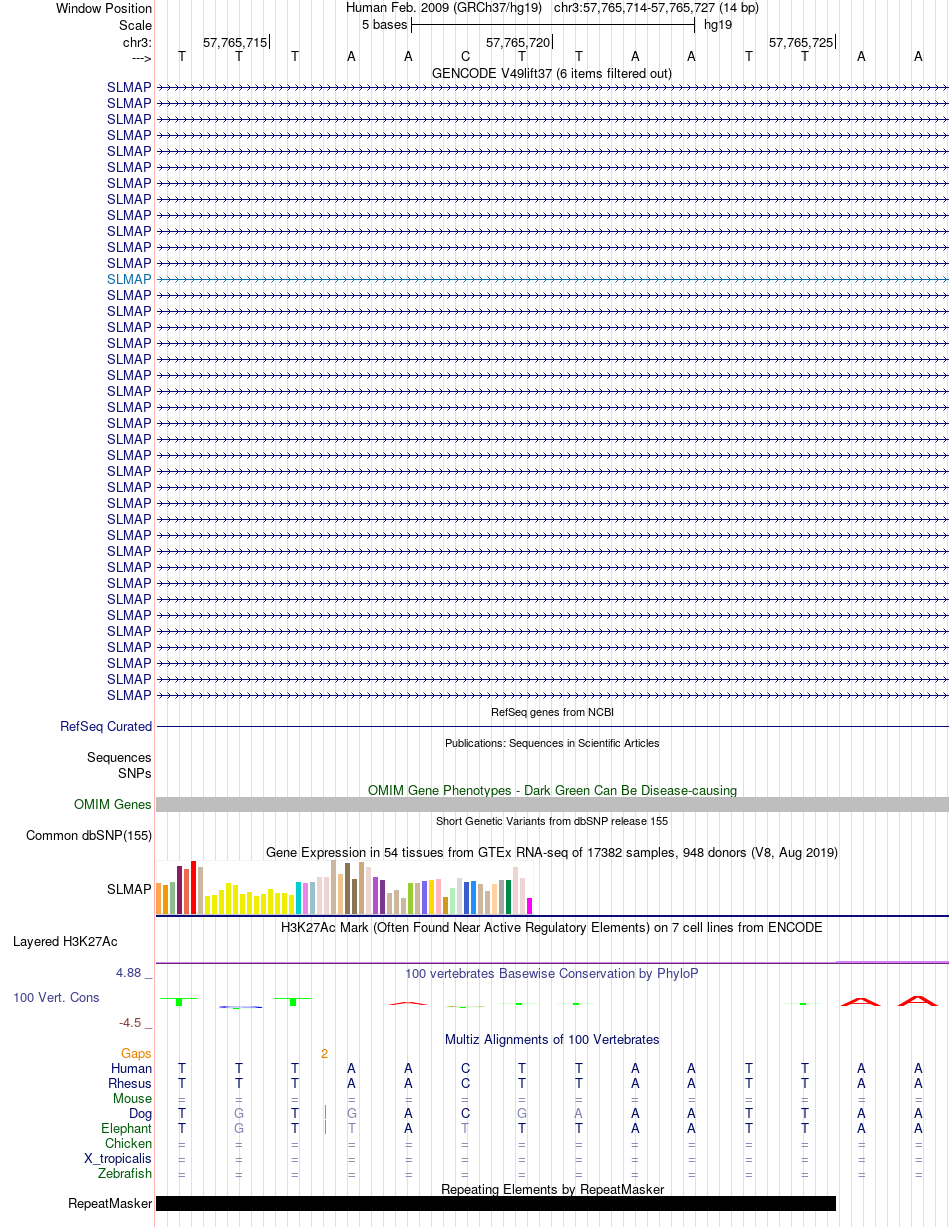This screenshot has height=1227, width=950.
Task: Click the Layered H3K27Ac track label
Action: pos(65,941)
